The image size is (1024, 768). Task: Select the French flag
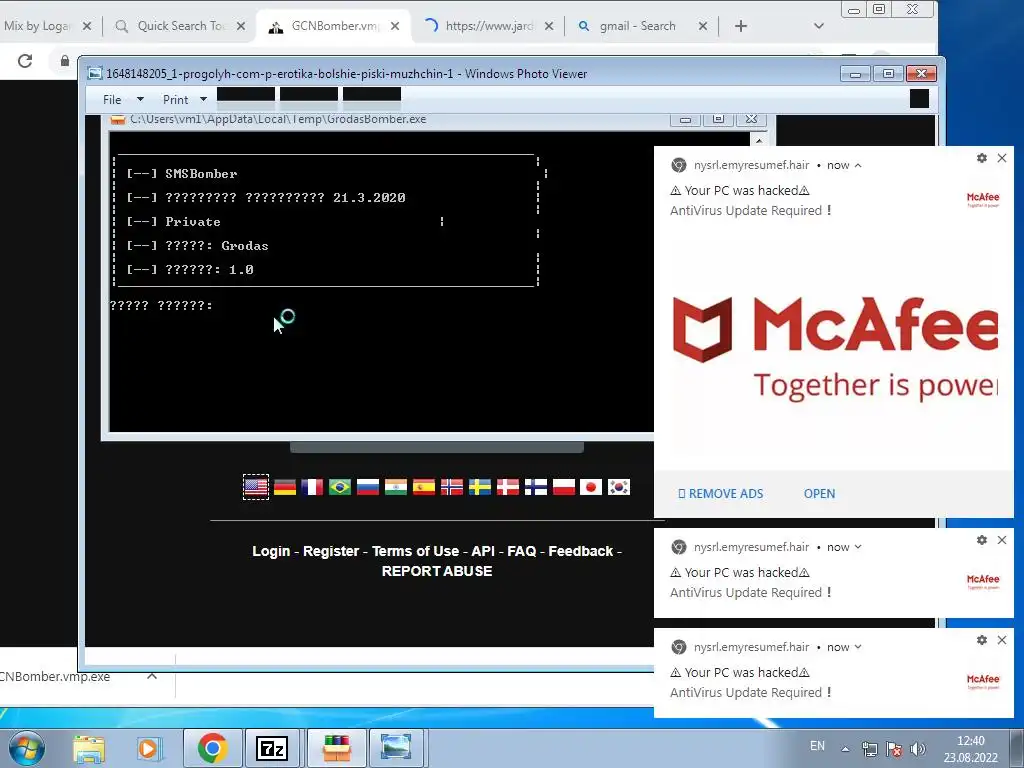312,487
